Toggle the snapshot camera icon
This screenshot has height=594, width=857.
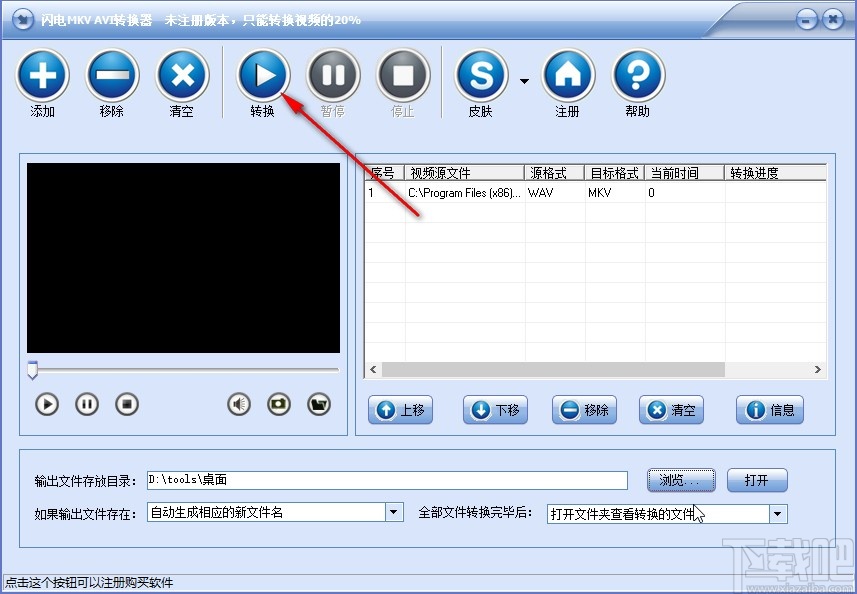tap(281, 404)
